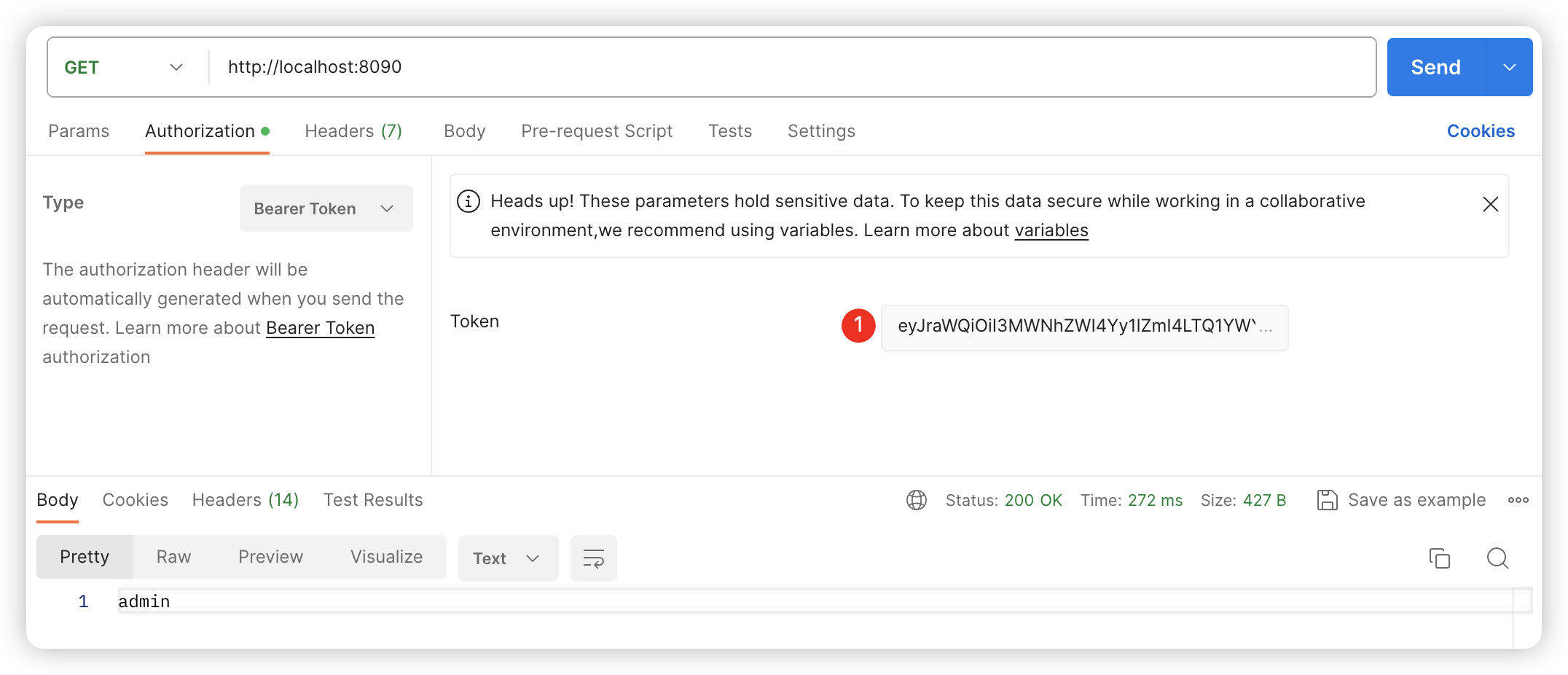Viewport: 1568px width, 675px height.
Task: Toggle line wrap icon in response
Action: [593, 558]
